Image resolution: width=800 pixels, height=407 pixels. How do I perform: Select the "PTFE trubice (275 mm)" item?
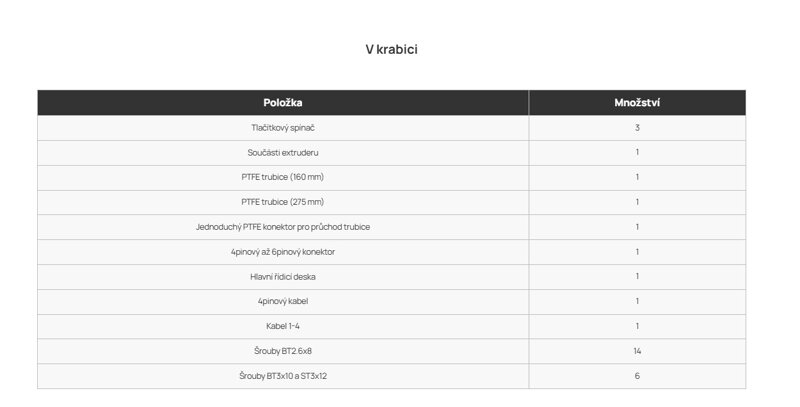283,202
